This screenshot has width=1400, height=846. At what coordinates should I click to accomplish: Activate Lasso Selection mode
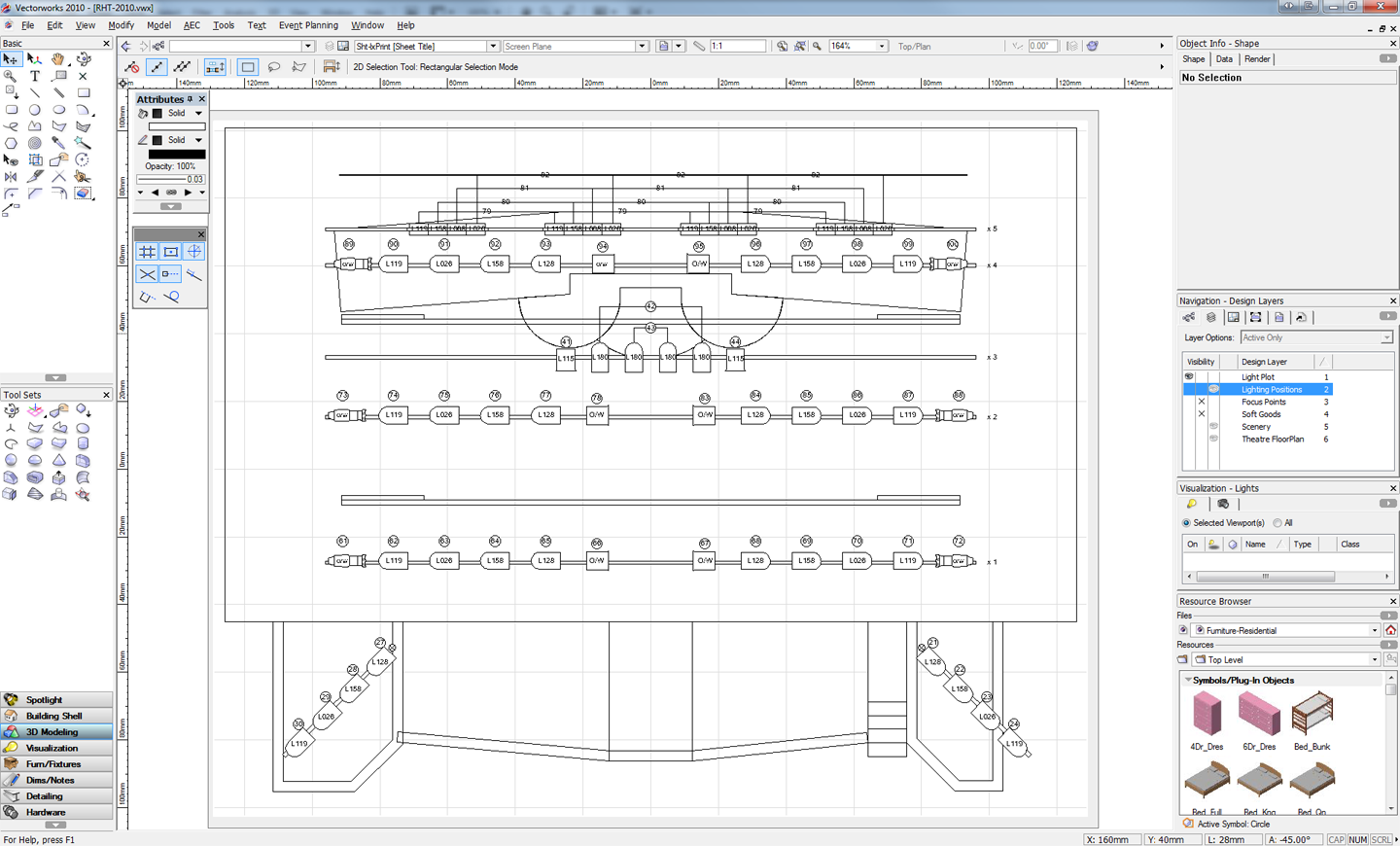pyautogui.click(x=274, y=67)
